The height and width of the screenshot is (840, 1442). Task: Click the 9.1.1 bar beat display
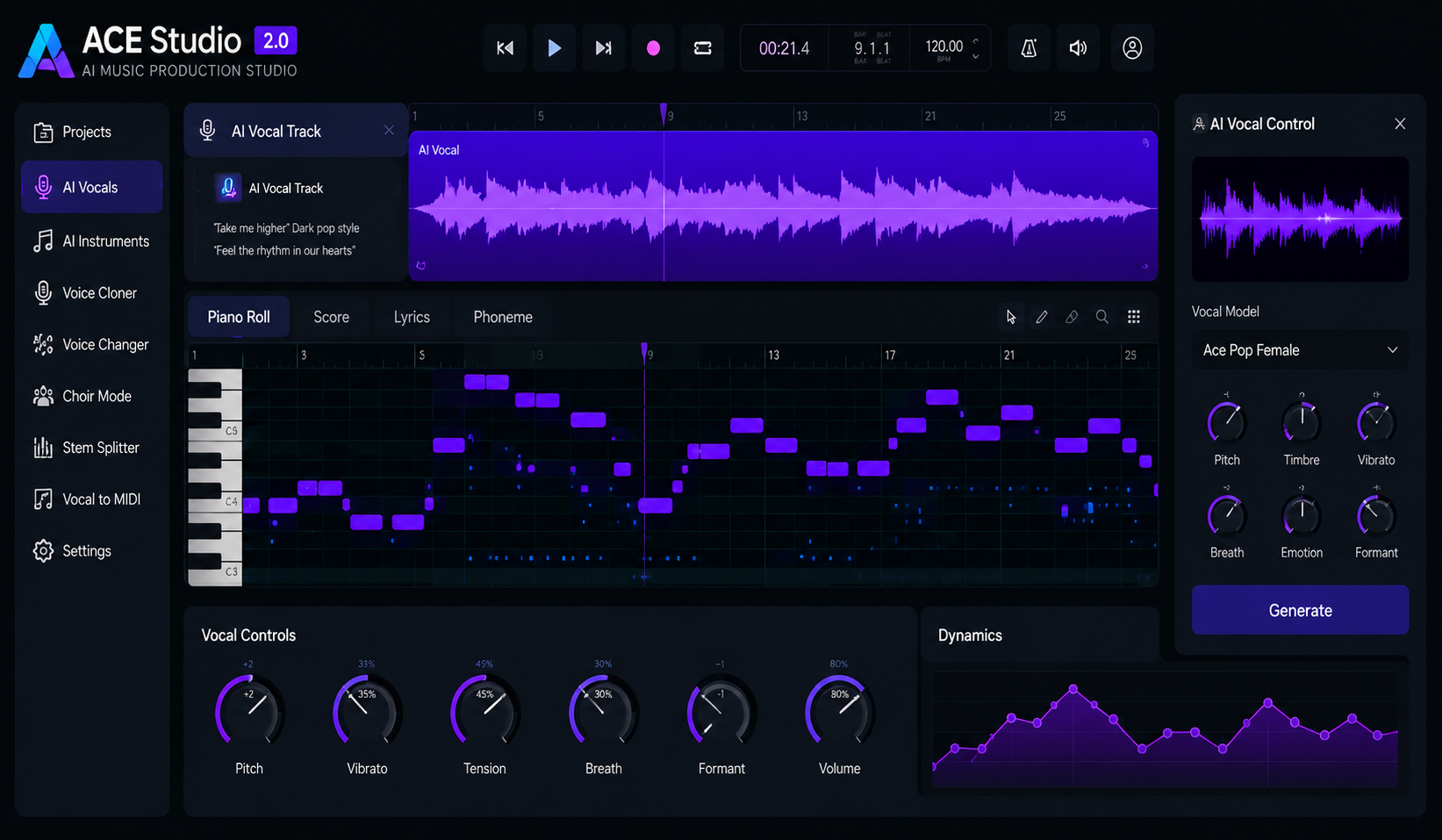872,48
